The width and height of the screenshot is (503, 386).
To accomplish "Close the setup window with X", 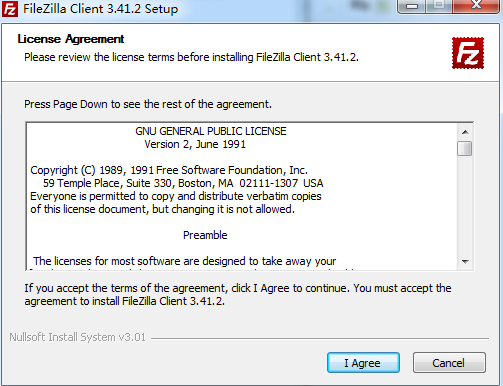I will 477,5.
